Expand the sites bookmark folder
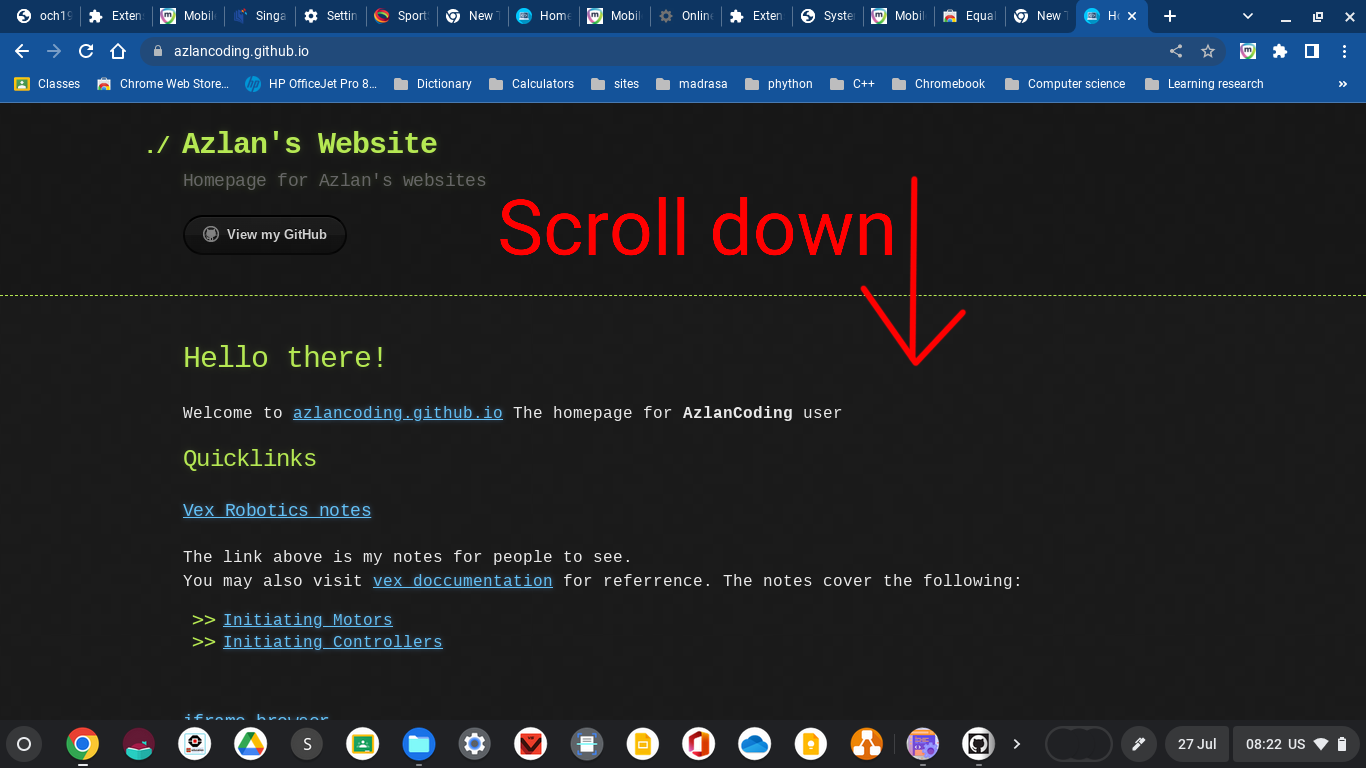 615,84
